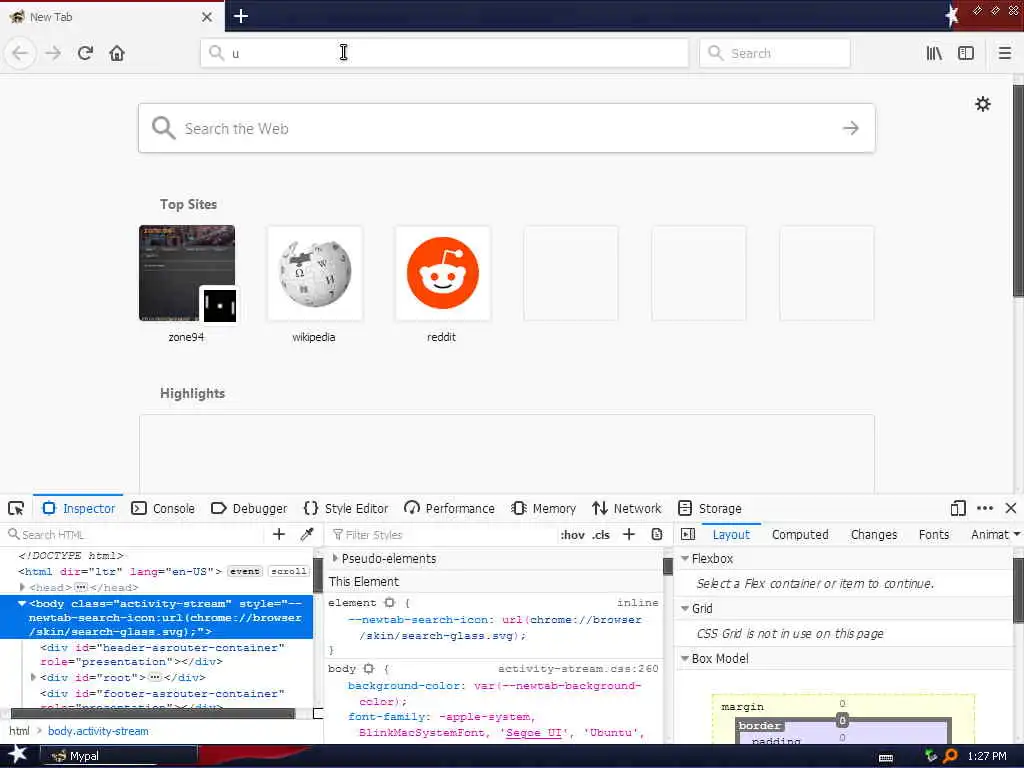Open a new tab with plus button

click(241, 16)
